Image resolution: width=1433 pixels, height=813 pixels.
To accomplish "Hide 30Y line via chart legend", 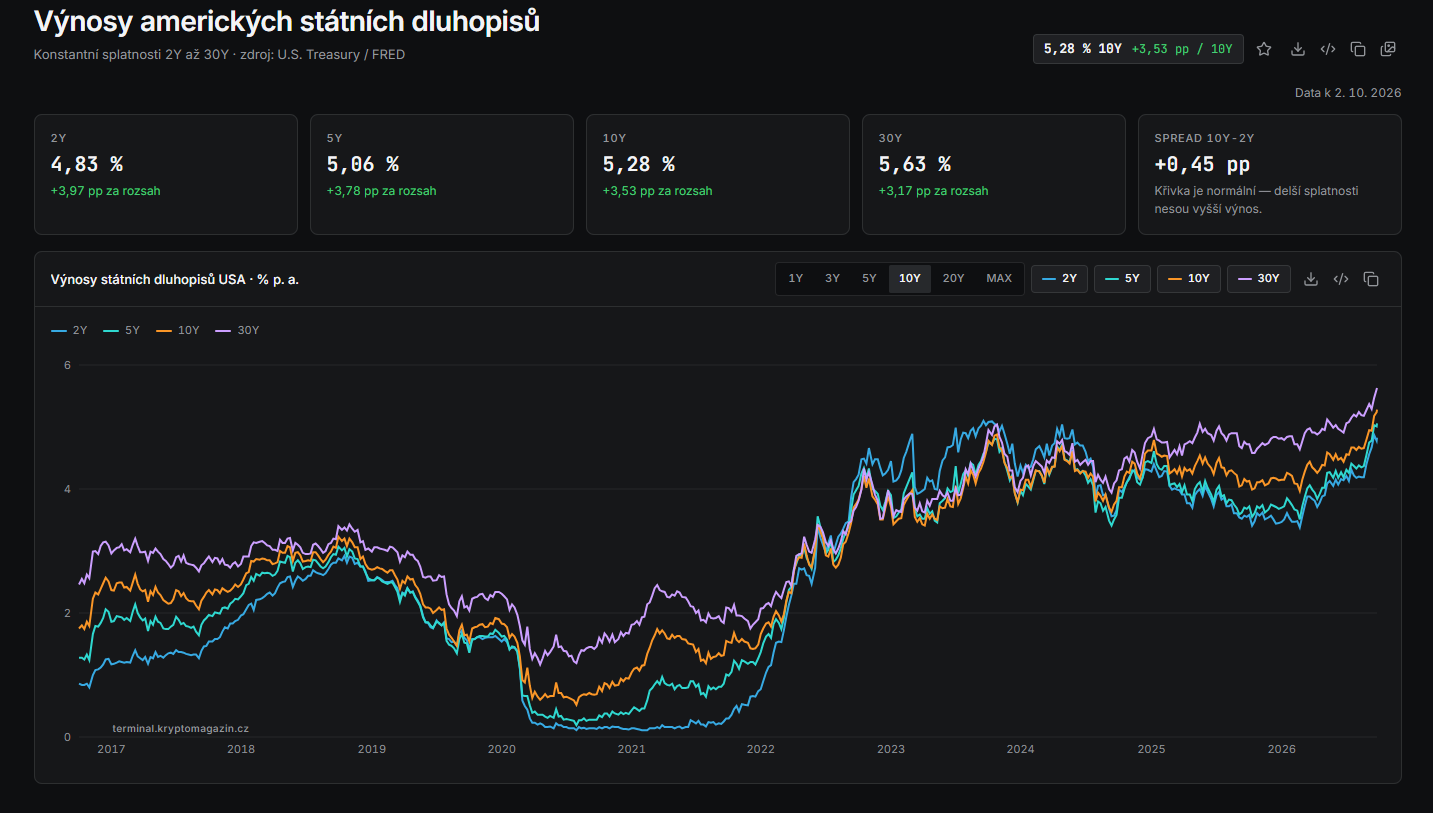I will (237, 330).
